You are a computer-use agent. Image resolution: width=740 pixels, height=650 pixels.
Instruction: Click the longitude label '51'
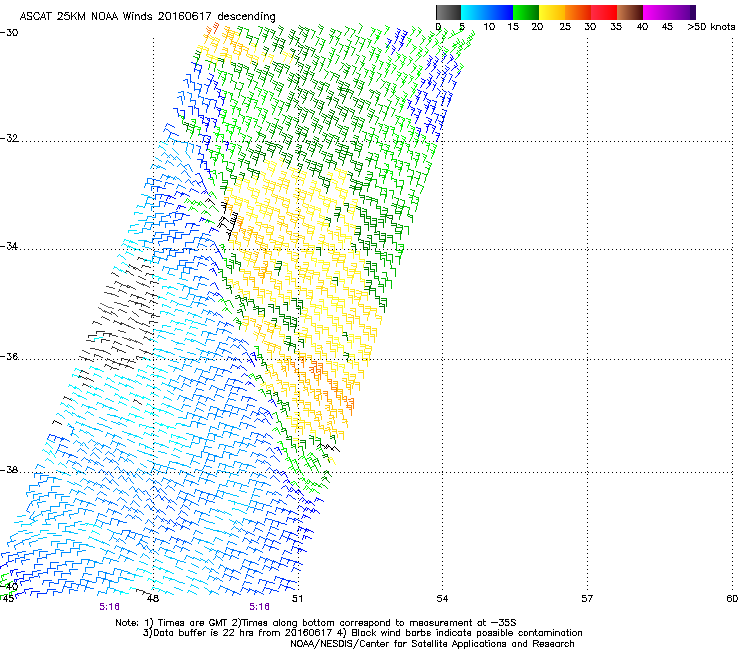tap(297, 599)
